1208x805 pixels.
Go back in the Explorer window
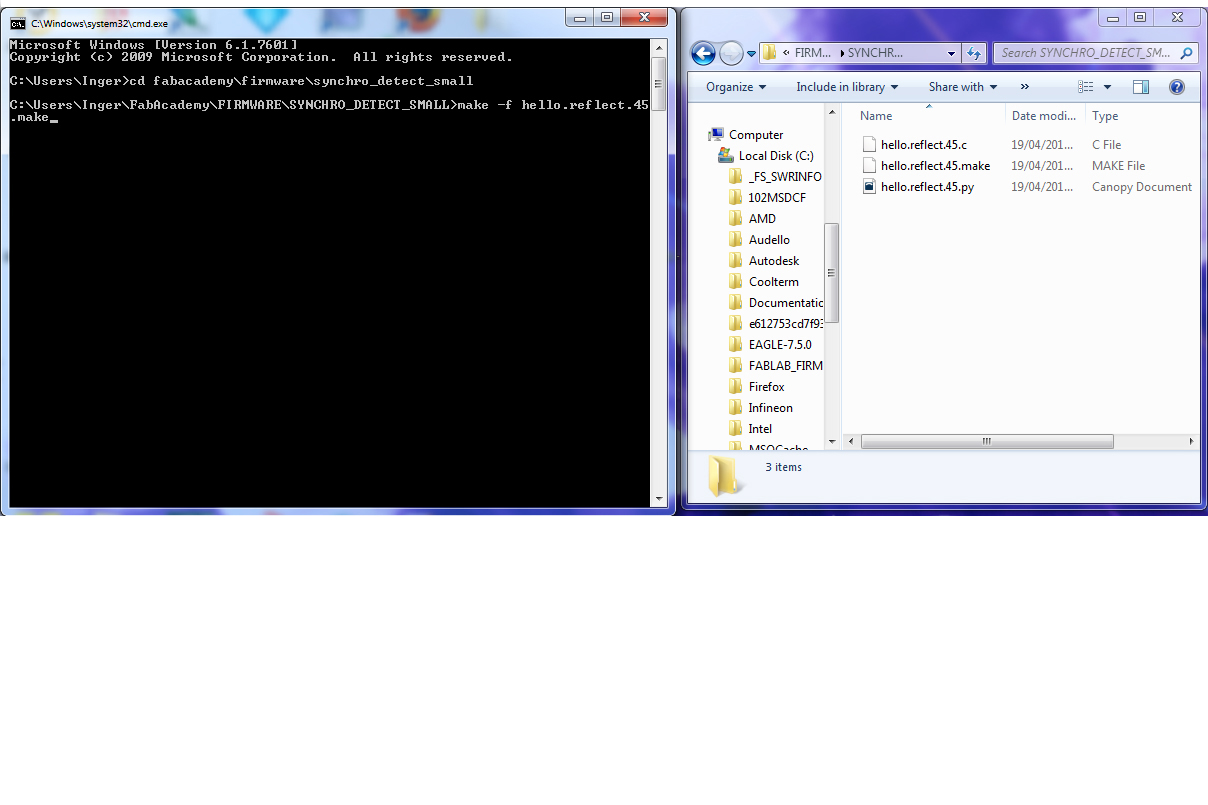click(x=703, y=53)
